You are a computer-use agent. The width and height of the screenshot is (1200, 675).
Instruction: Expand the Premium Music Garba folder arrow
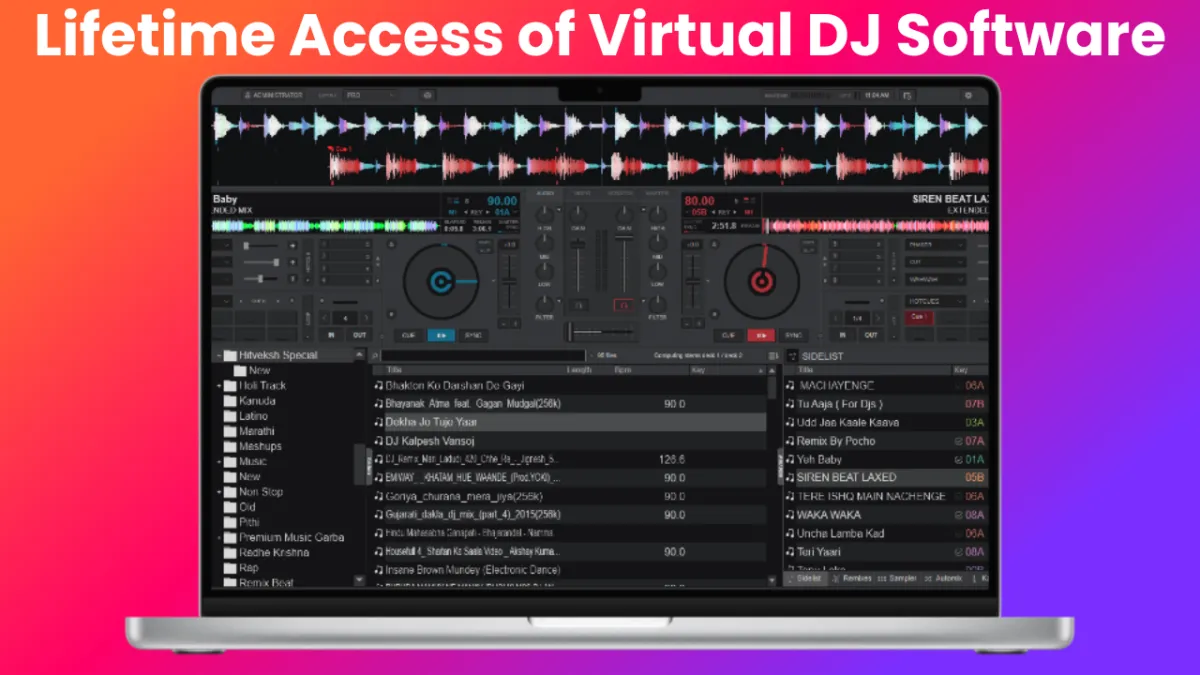coord(218,537)
